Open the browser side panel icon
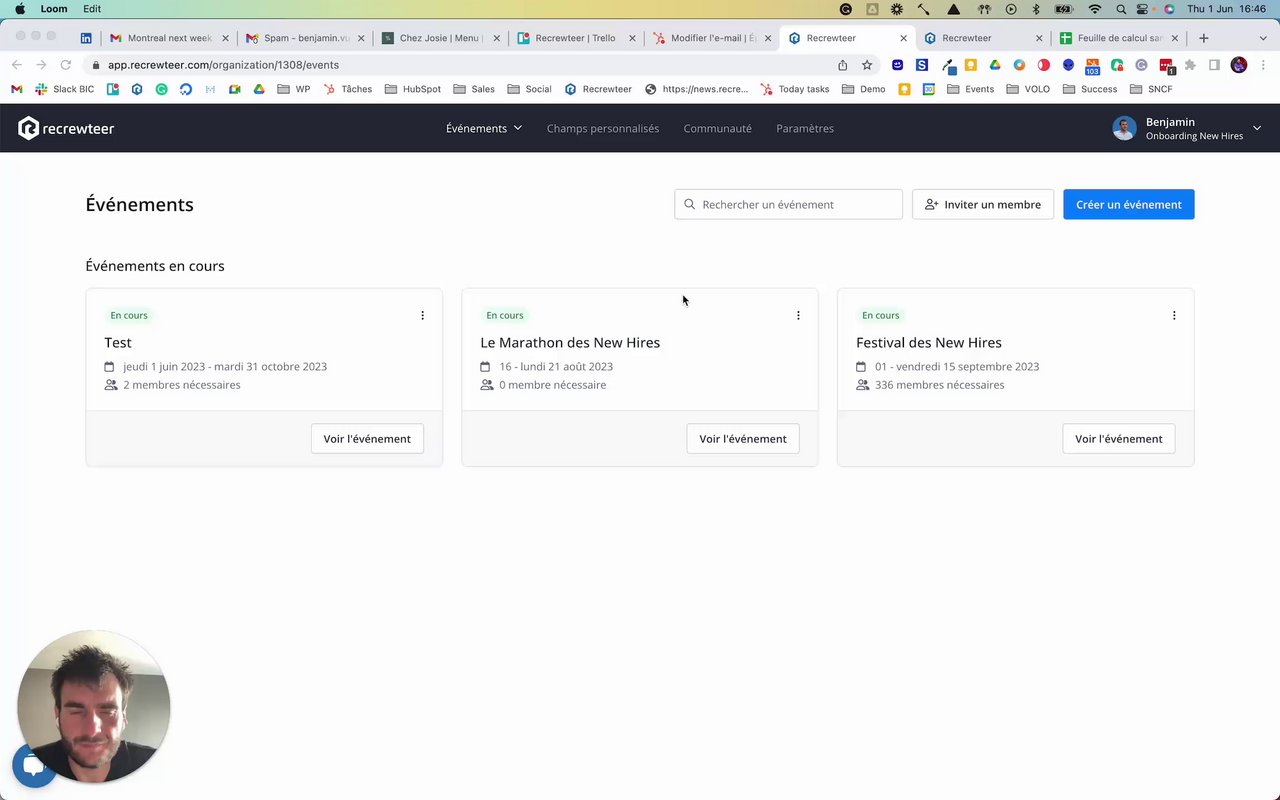The image size is (1280, 800). pyautogui.click(x=1214, y=65)
